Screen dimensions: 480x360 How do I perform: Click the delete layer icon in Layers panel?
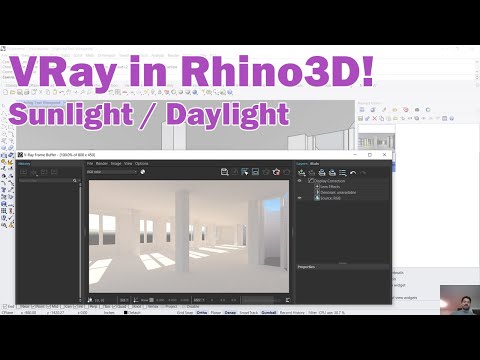tap(312, 172)
